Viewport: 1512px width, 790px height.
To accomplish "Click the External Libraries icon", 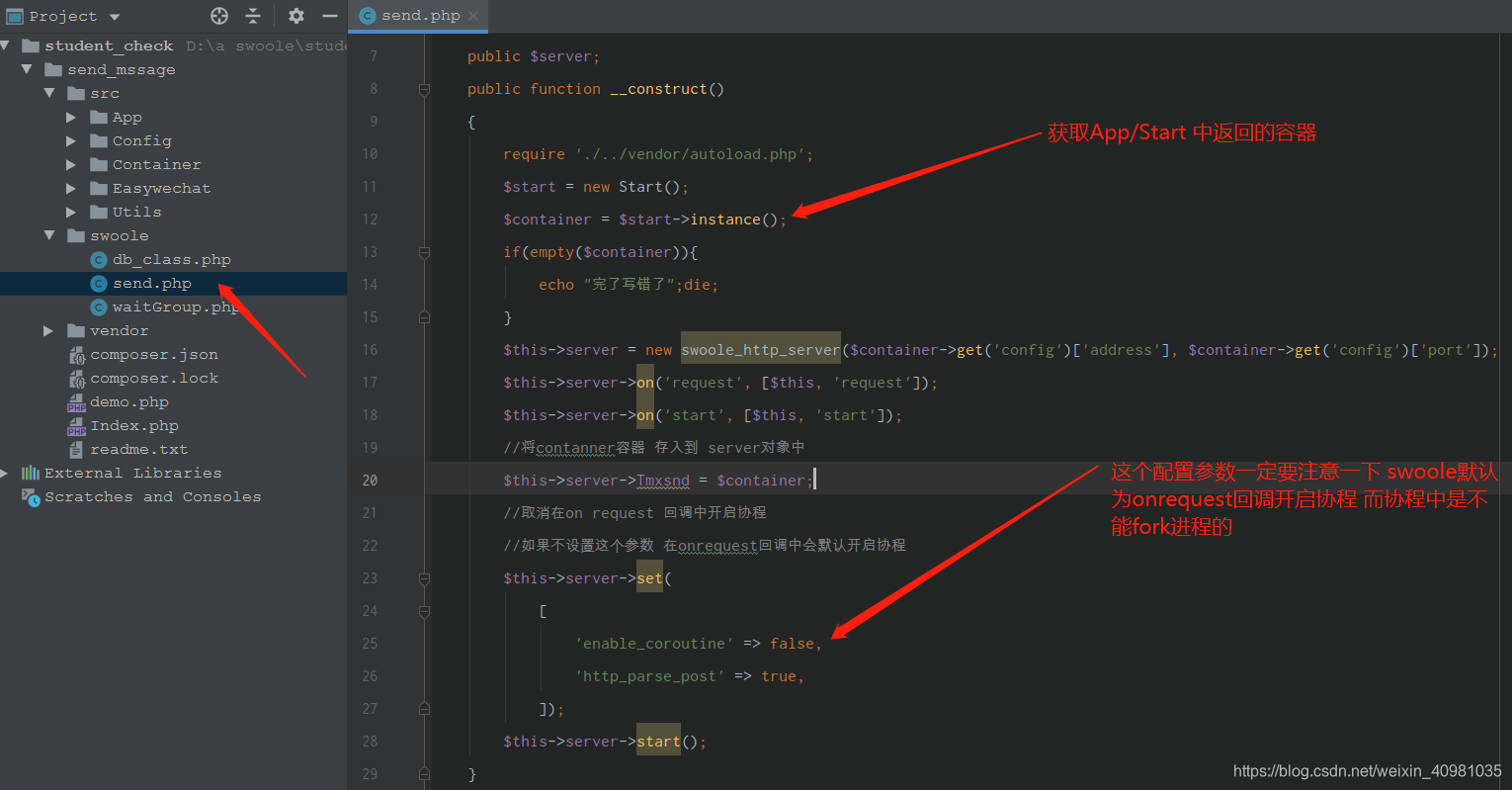I will click(31, 473).
